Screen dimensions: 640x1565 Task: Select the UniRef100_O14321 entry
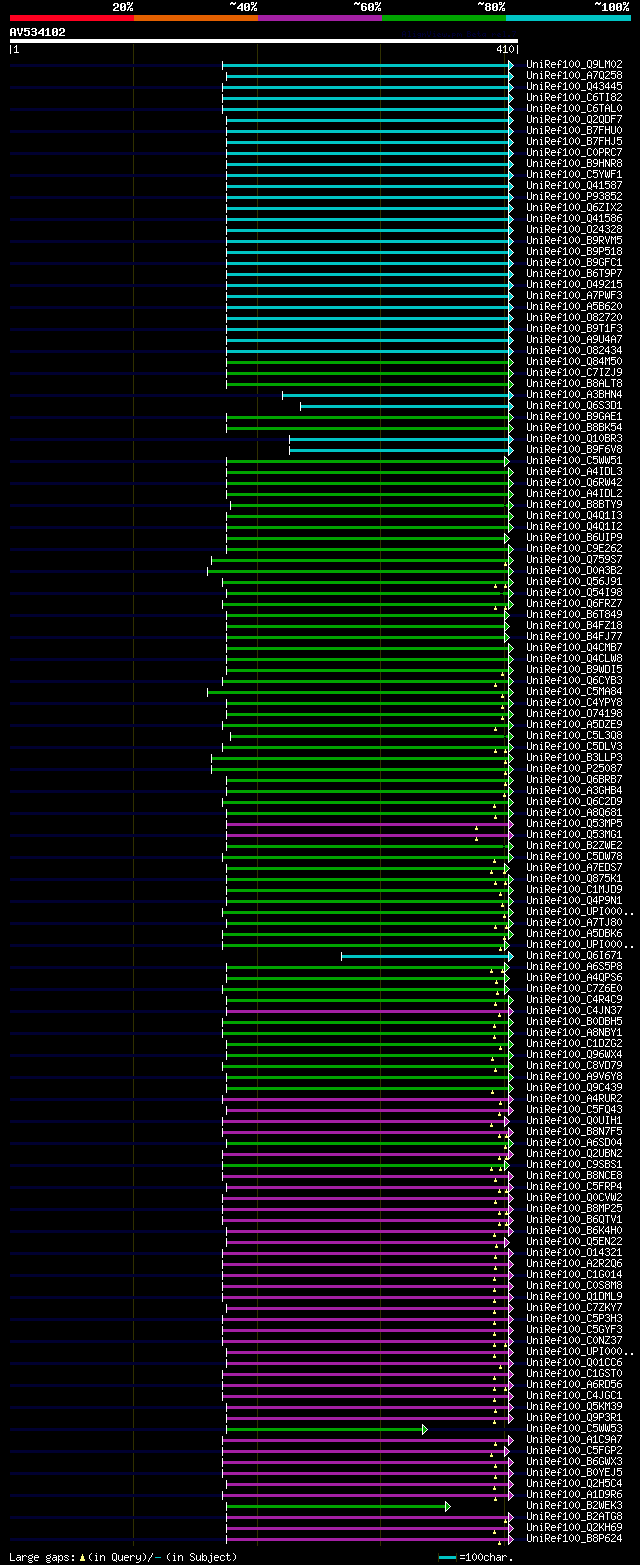[x=574, y=1252]
